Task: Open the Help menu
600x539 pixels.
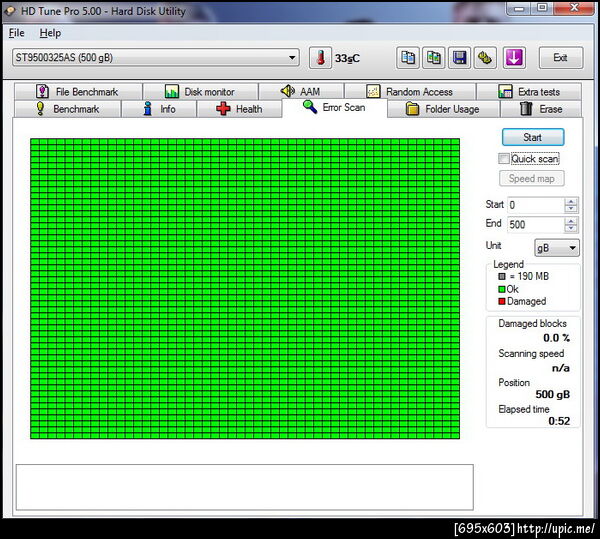Action: [x=50, y=33]
